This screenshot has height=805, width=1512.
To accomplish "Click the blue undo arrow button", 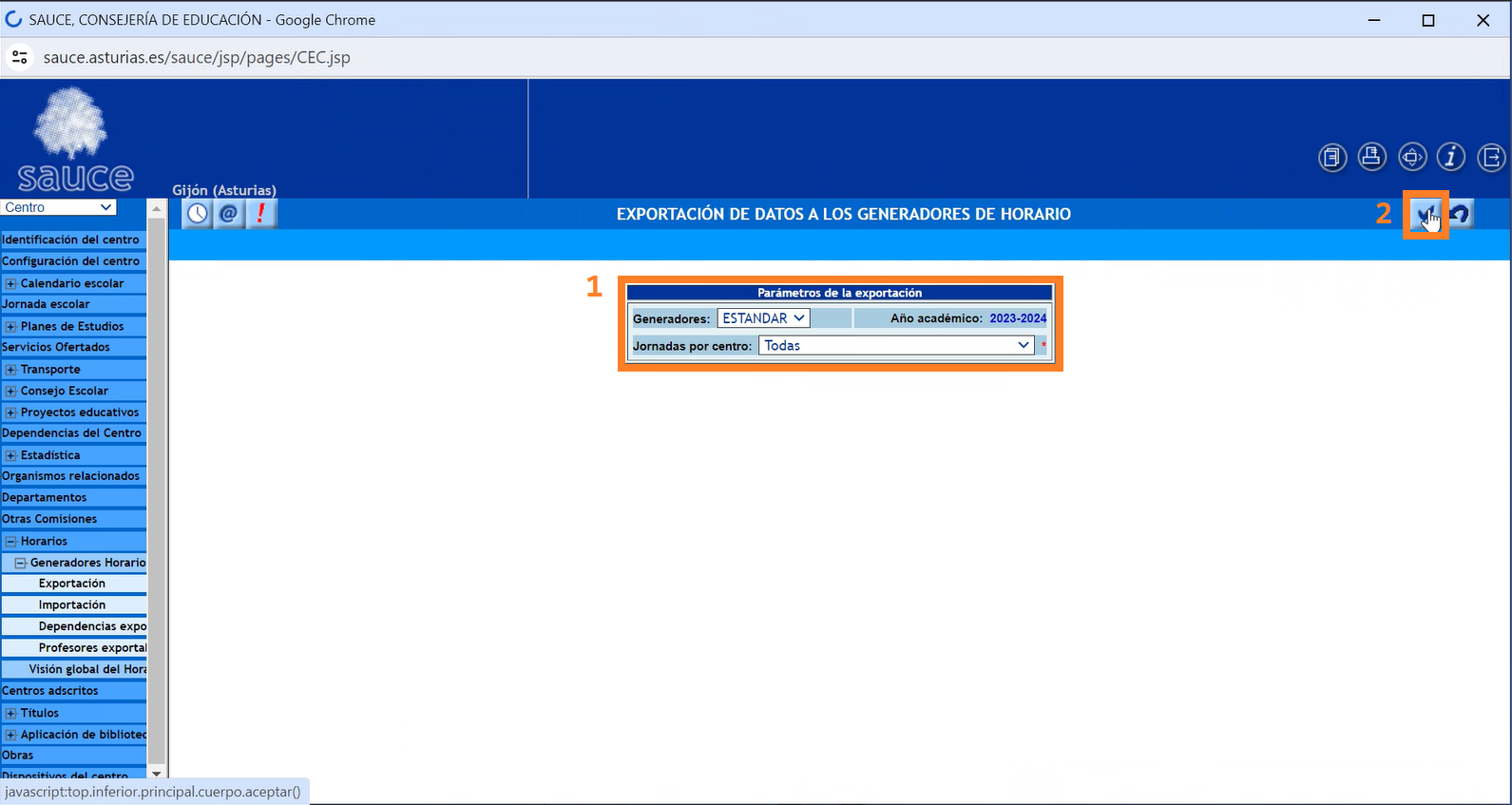I will [x=1460, y=214].
